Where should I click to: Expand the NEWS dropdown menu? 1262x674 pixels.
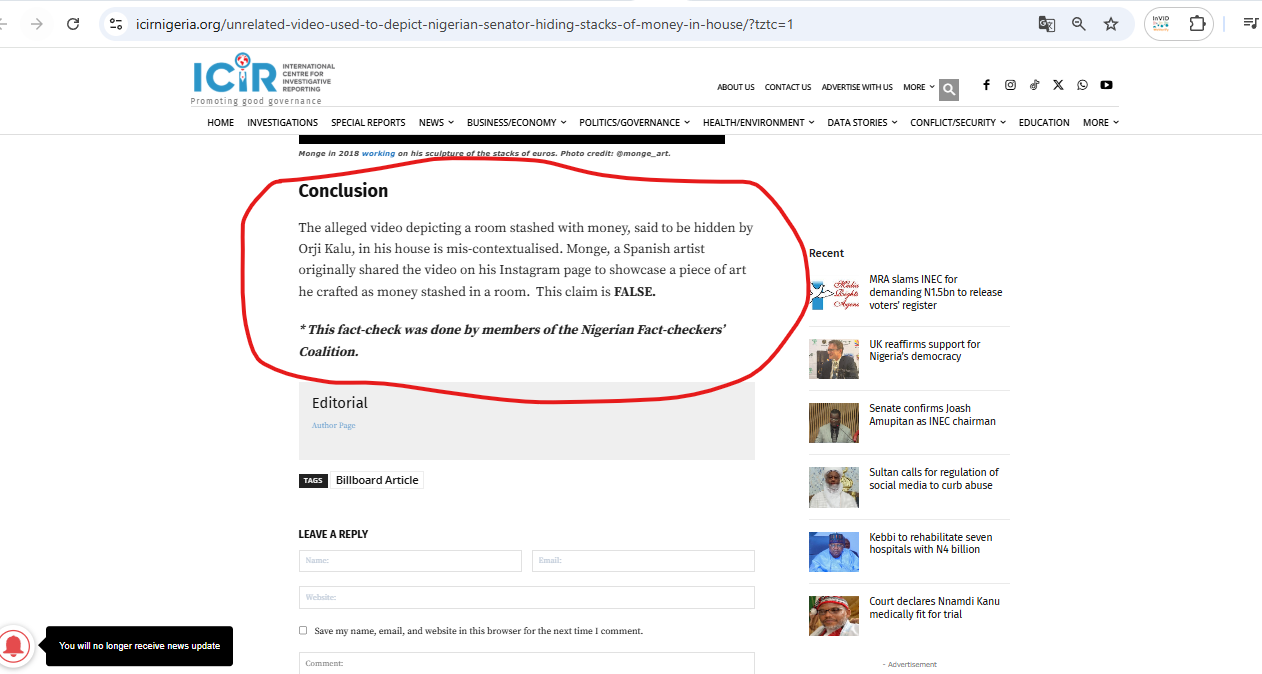(x=436, y=123)
